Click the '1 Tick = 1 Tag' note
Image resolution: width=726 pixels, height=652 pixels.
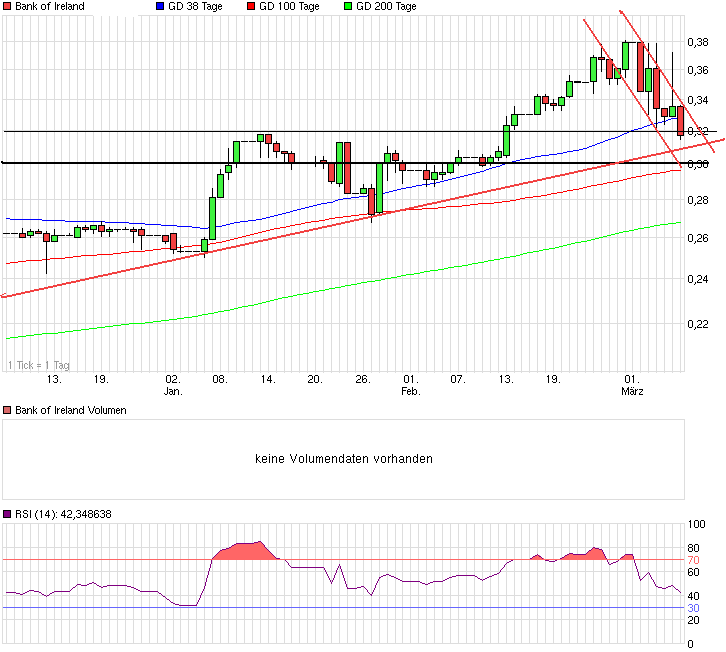click(x=39, y=365)
